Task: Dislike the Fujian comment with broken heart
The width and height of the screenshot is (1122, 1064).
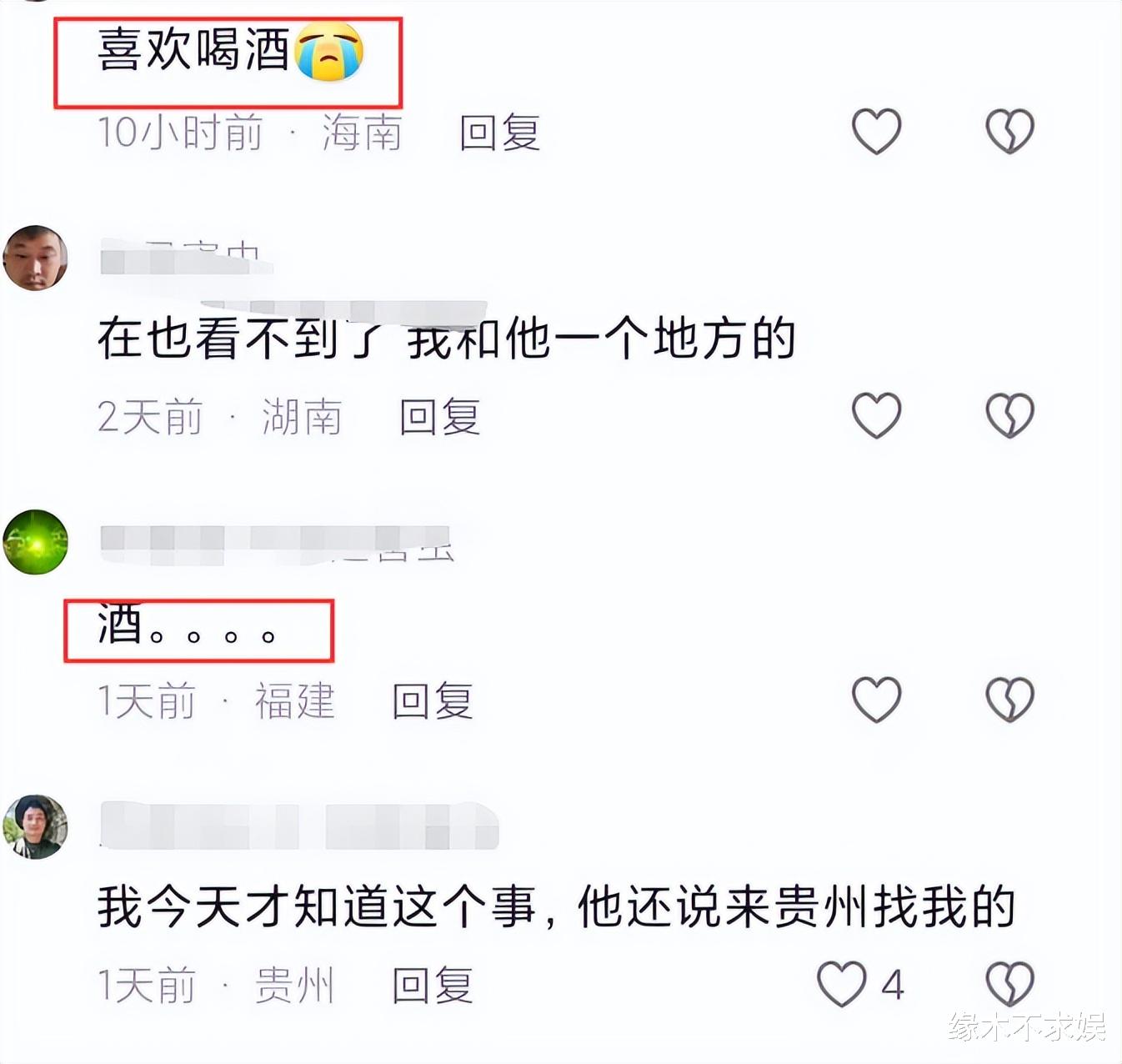Action: (1009, 700)
